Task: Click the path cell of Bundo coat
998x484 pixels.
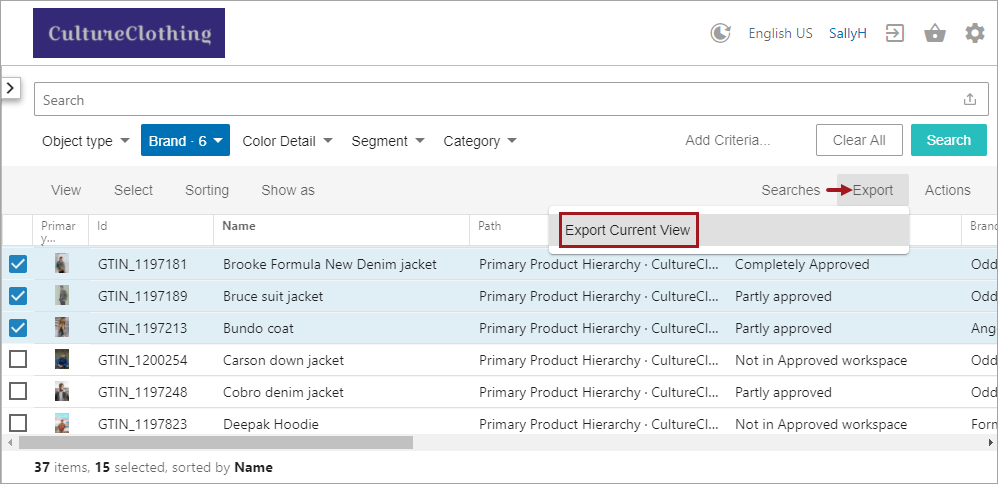Action: pos(600,328)
